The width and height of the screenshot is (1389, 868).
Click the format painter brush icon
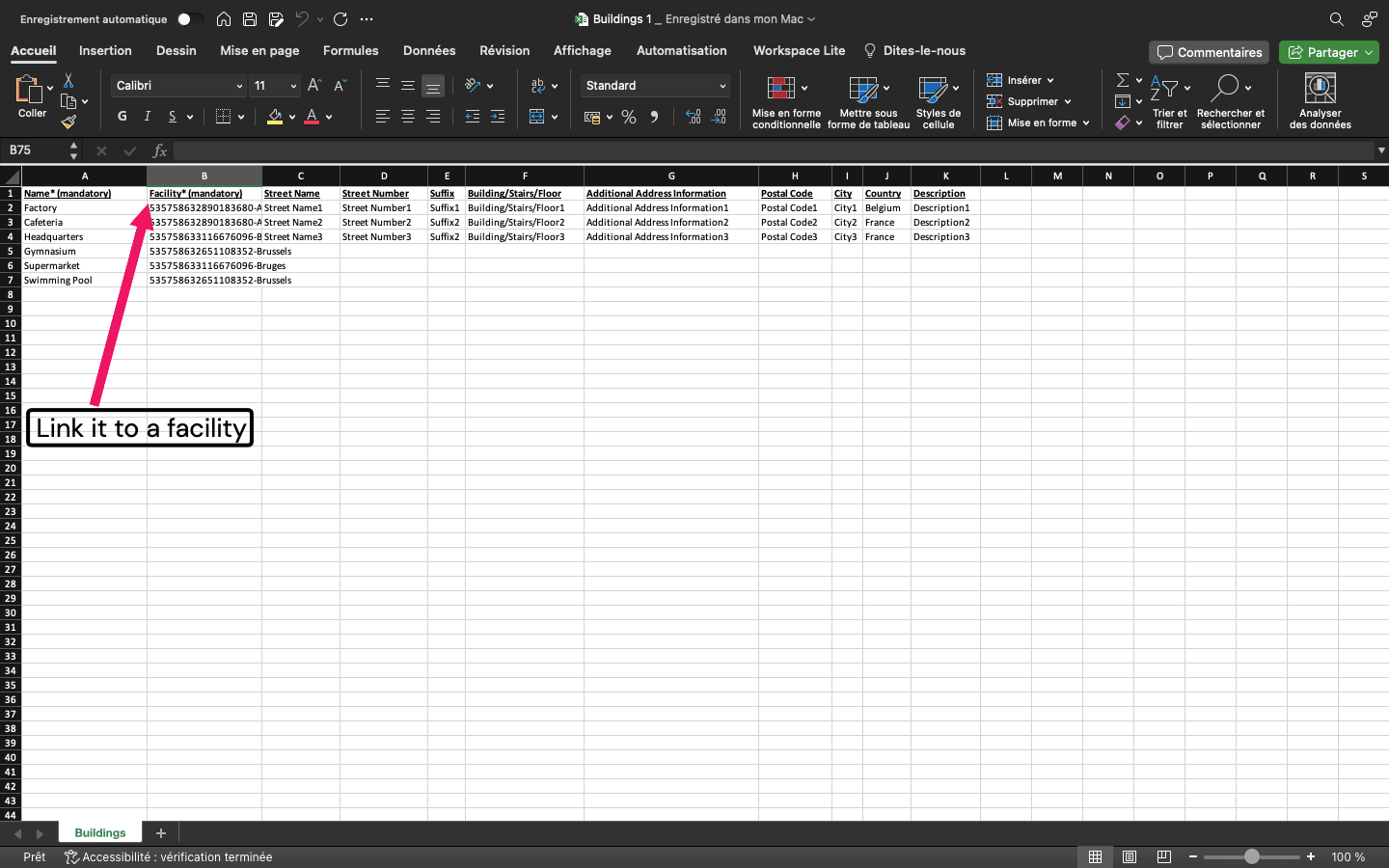pyautogui.click(x=68, y=122)
